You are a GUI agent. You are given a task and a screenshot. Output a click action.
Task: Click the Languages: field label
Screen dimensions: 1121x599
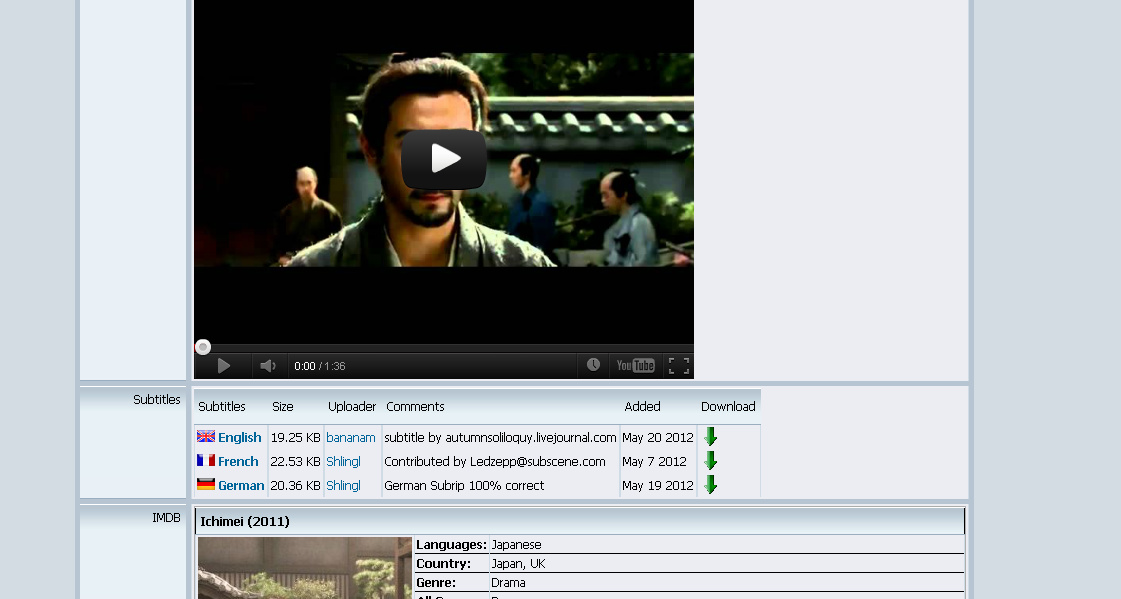click(x=451, y=545)
